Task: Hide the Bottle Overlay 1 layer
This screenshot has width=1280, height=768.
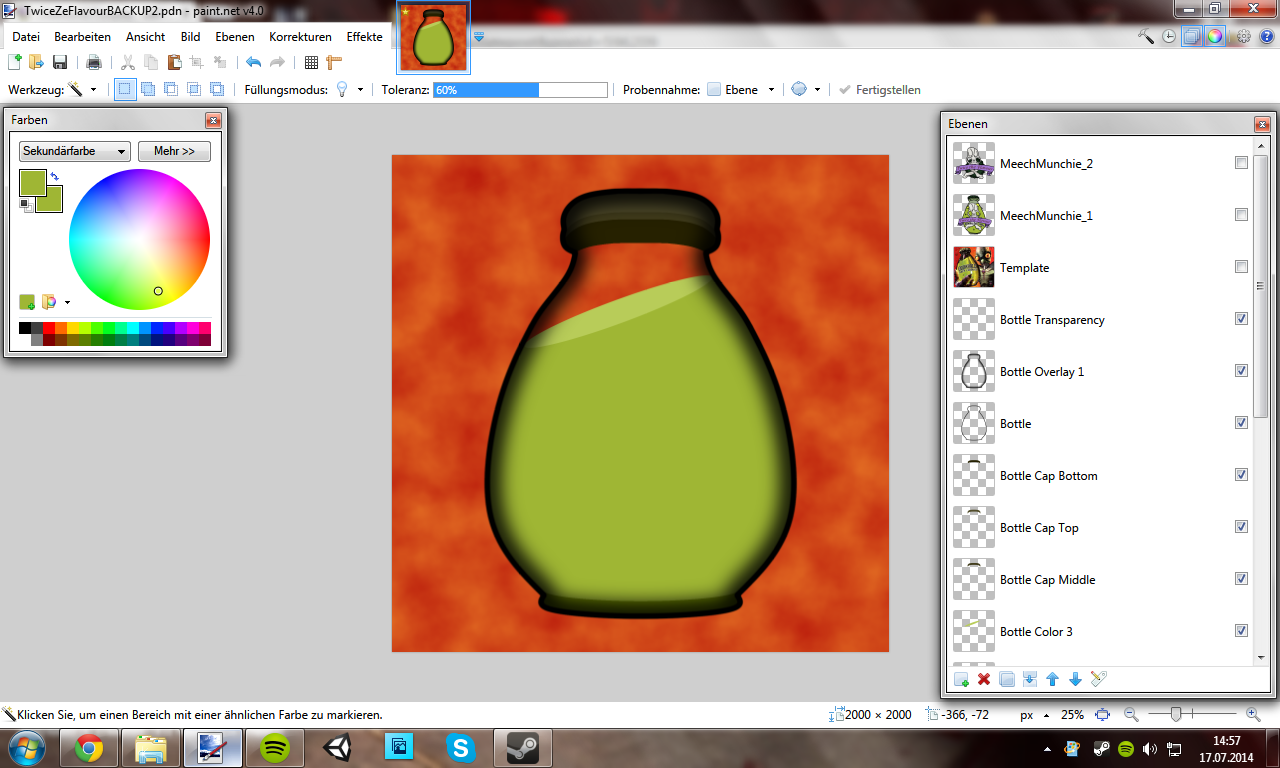Action: 1241,371
